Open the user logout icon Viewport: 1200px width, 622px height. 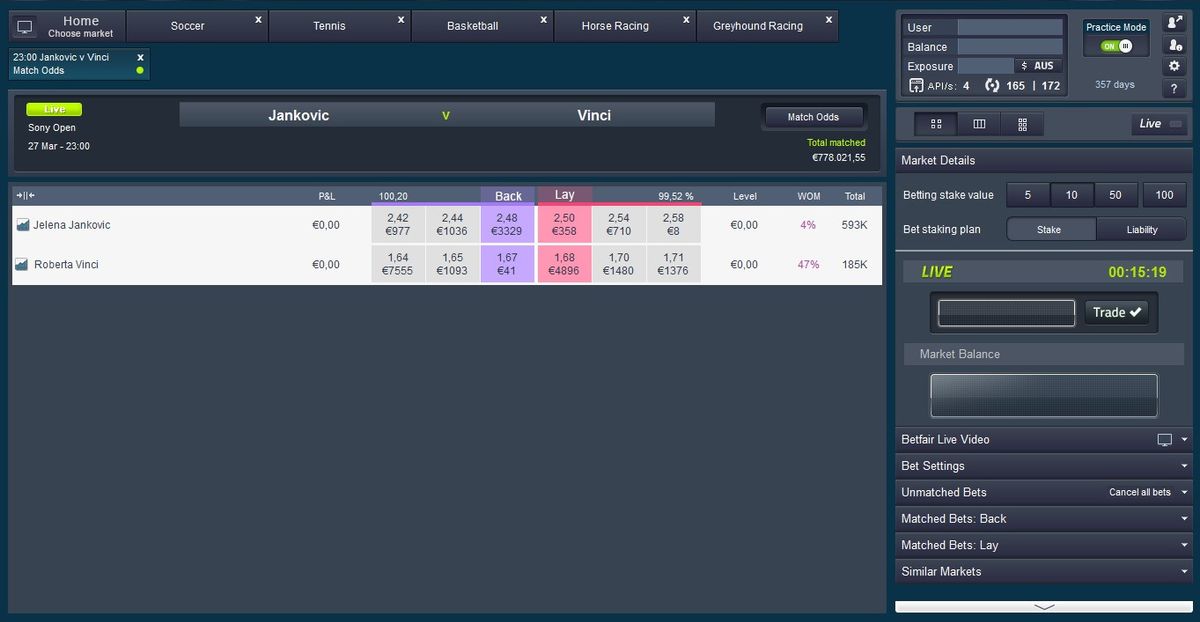(1173, 21)
